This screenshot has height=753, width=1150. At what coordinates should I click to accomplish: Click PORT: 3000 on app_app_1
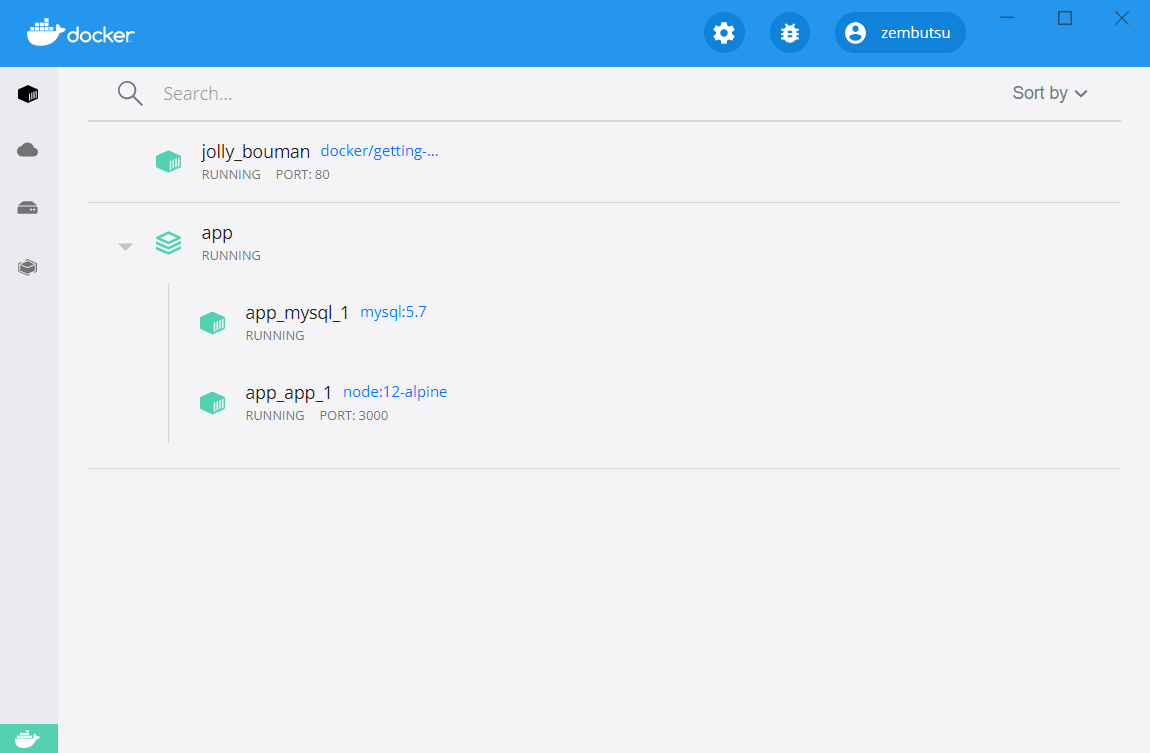354,416
